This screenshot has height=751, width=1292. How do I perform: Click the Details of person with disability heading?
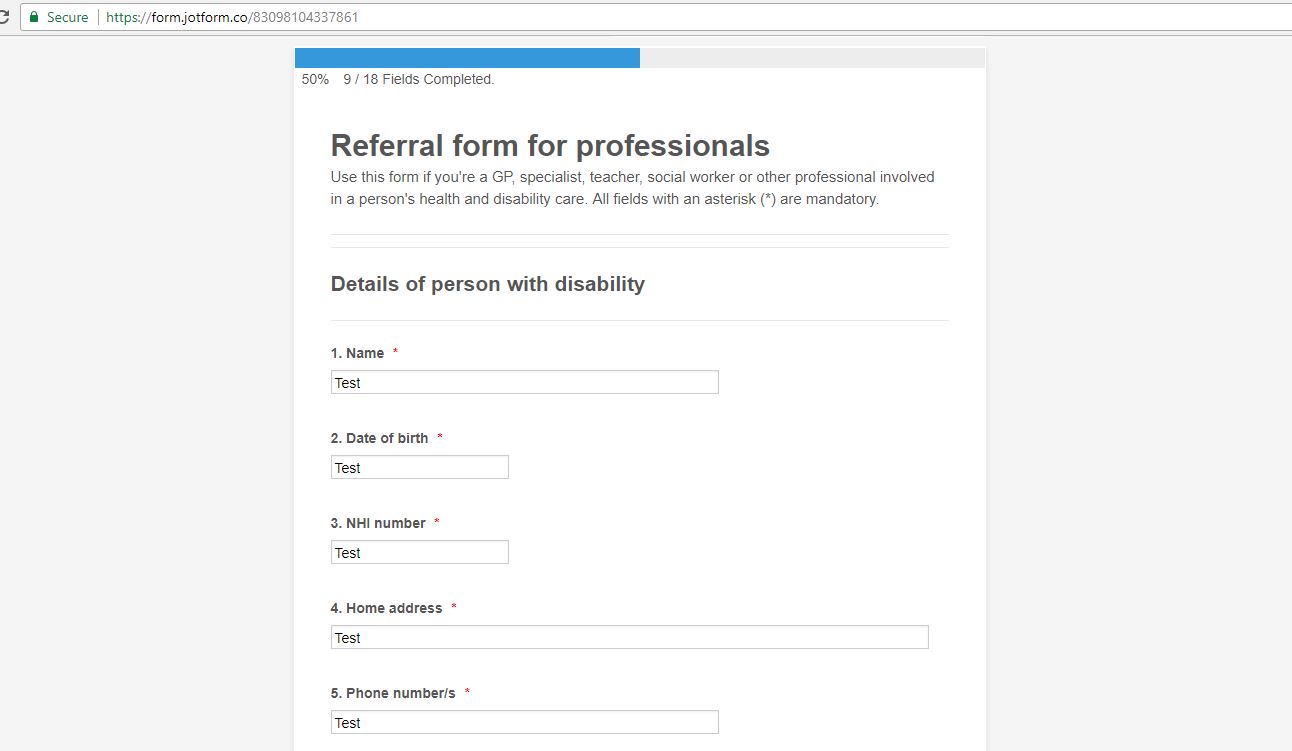(x=487, y=284)
